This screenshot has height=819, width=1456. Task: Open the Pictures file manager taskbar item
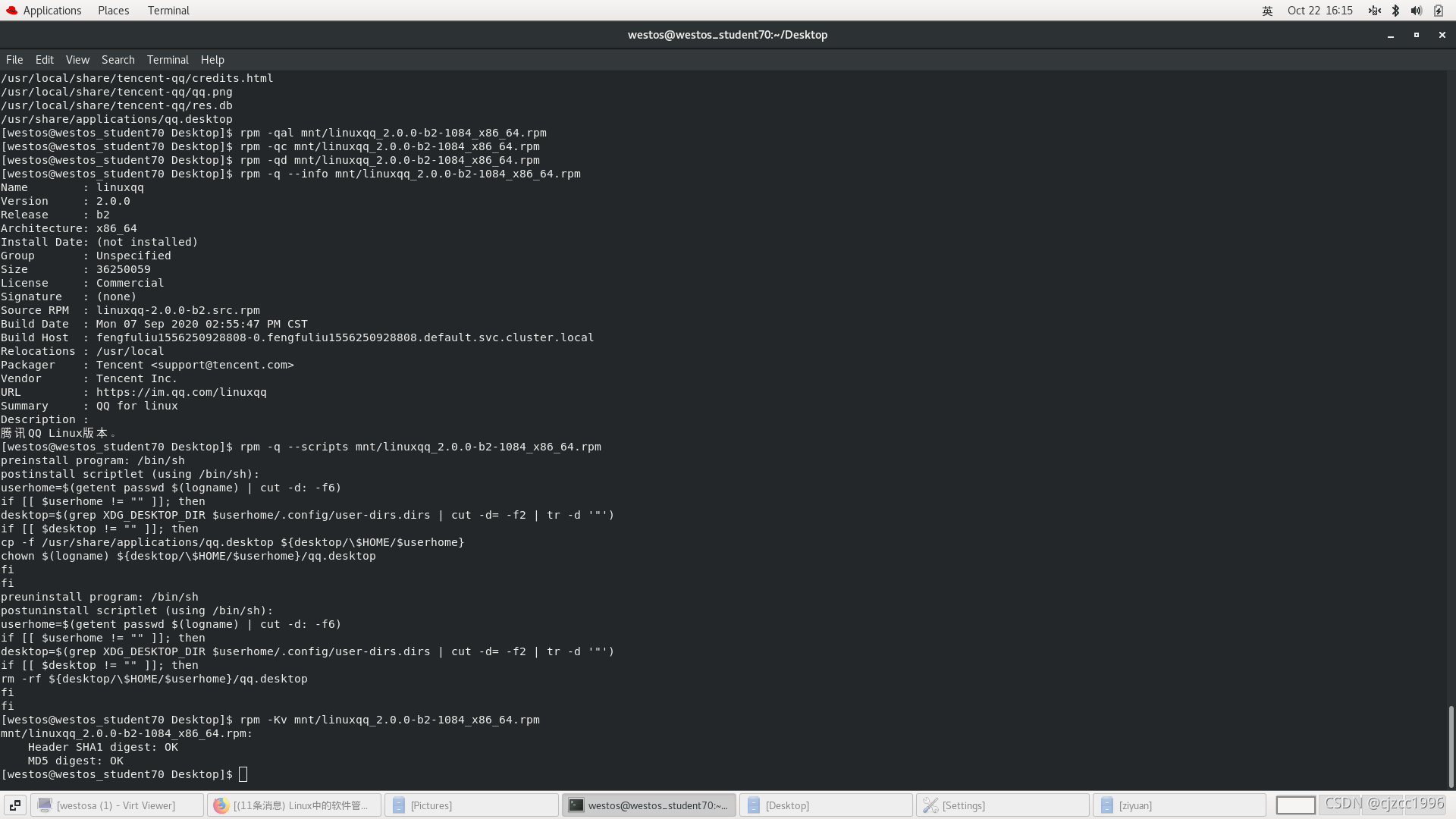(470, 805)
